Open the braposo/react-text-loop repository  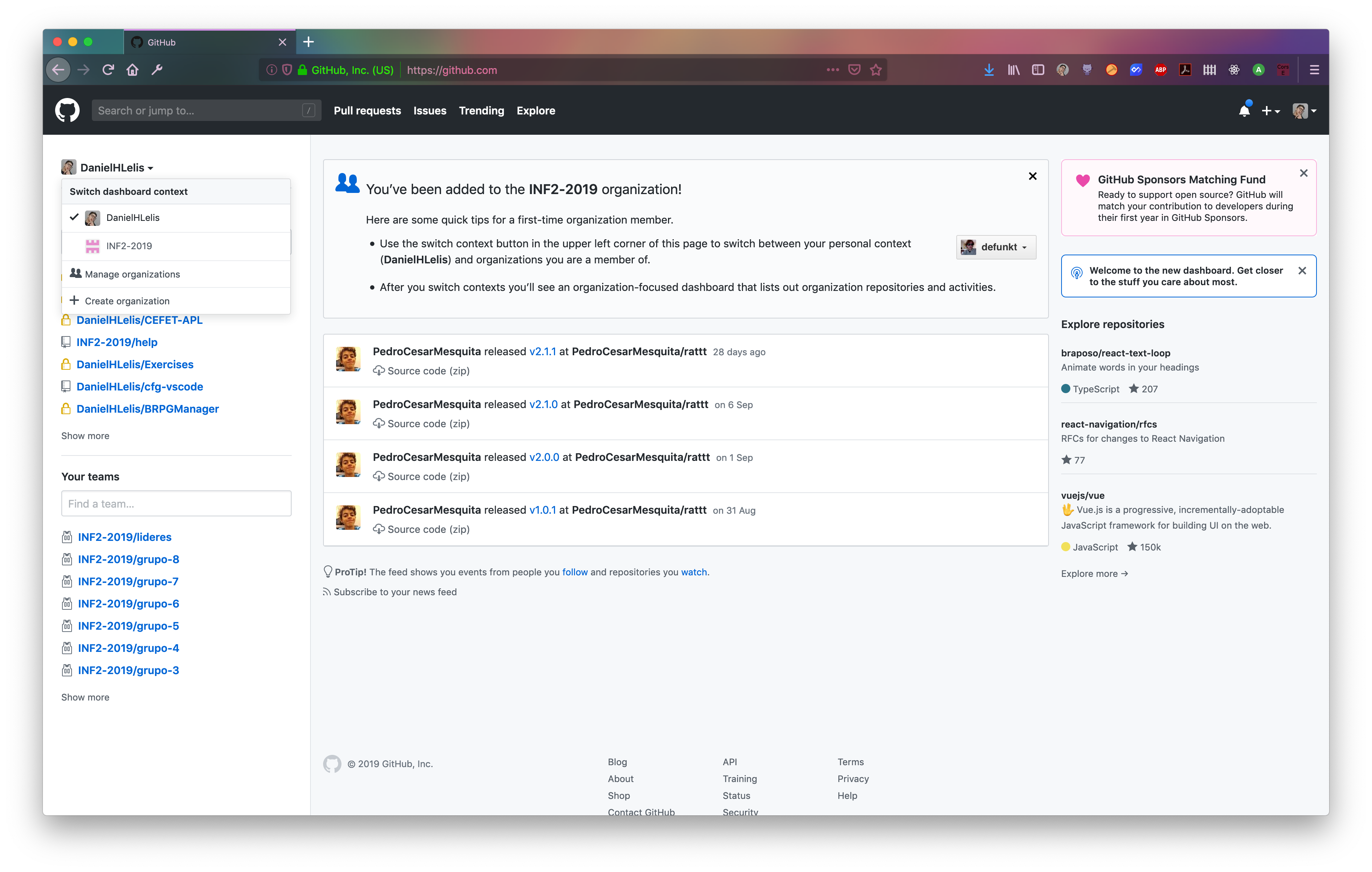click(1115, 353)
